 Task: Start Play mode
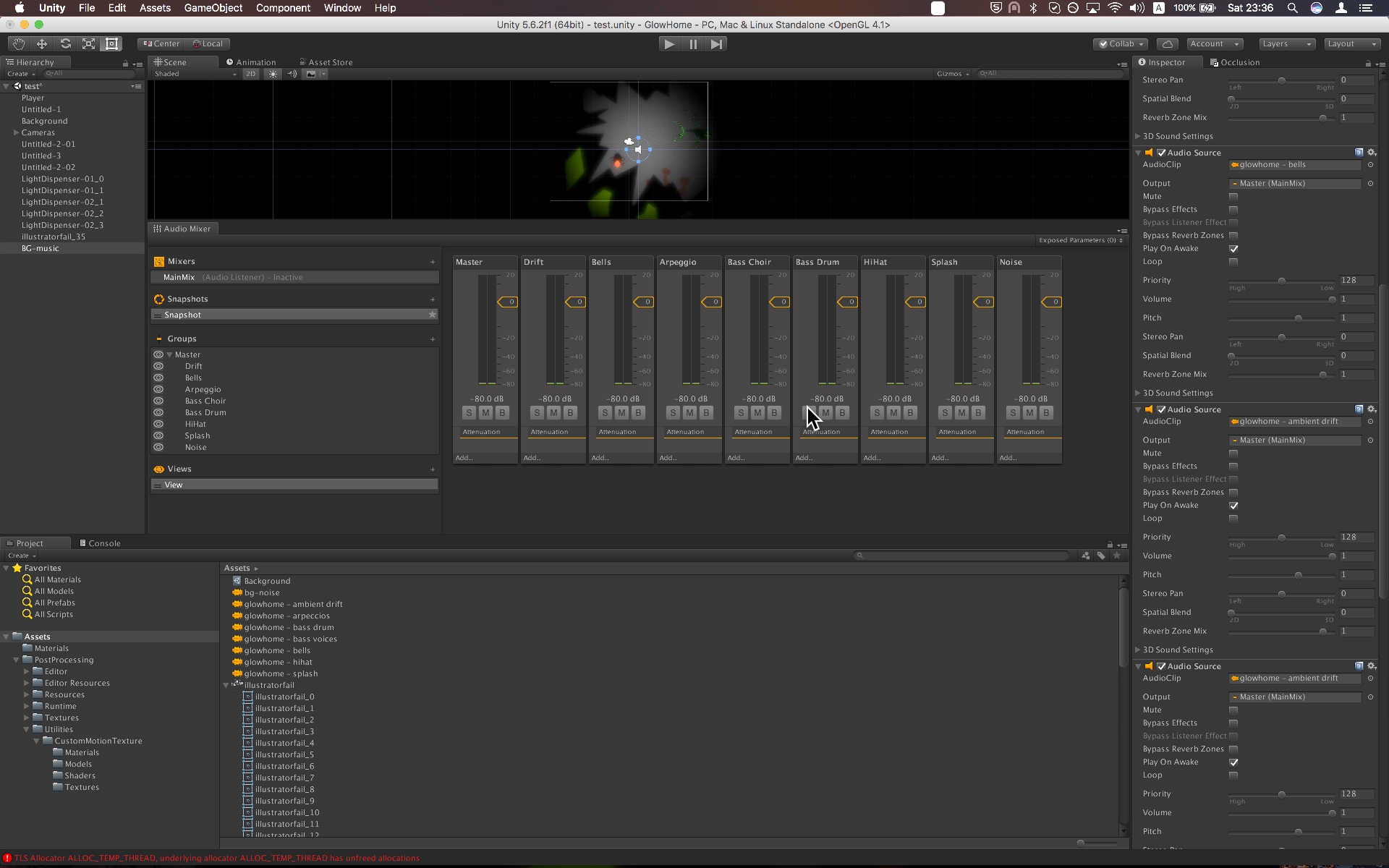coord(669,44)
